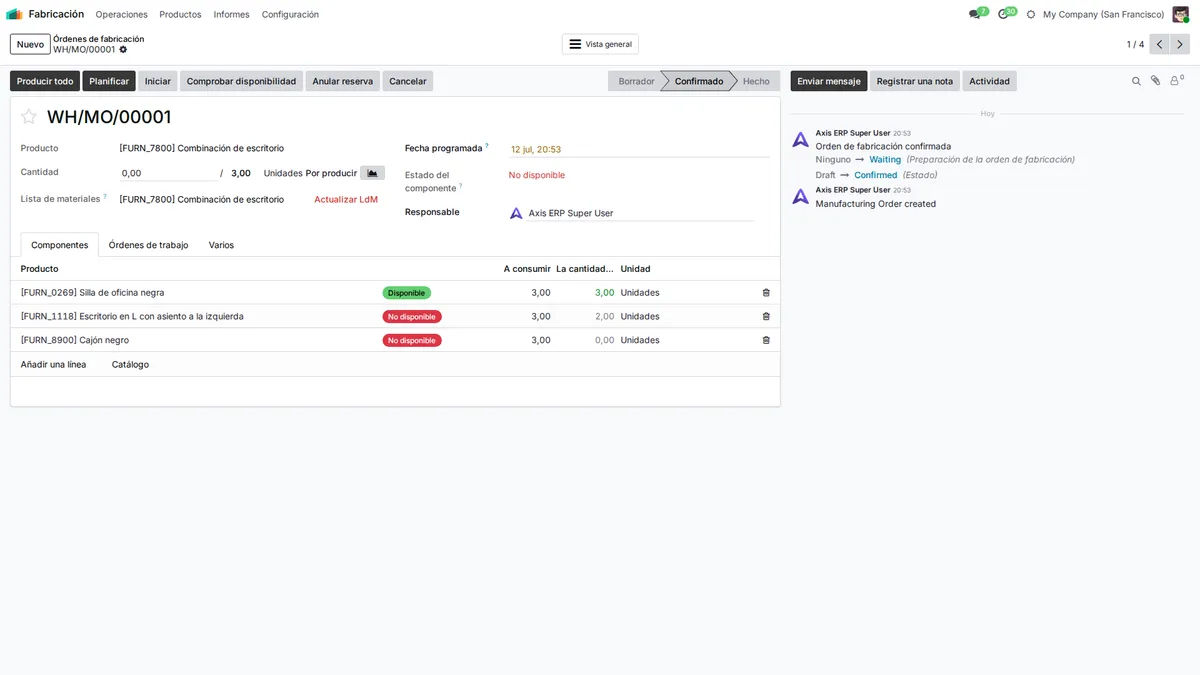The image size is (1200, 675).
Task: Mark order WH/MO/00001 as favorite star
Action: point(29,117)
